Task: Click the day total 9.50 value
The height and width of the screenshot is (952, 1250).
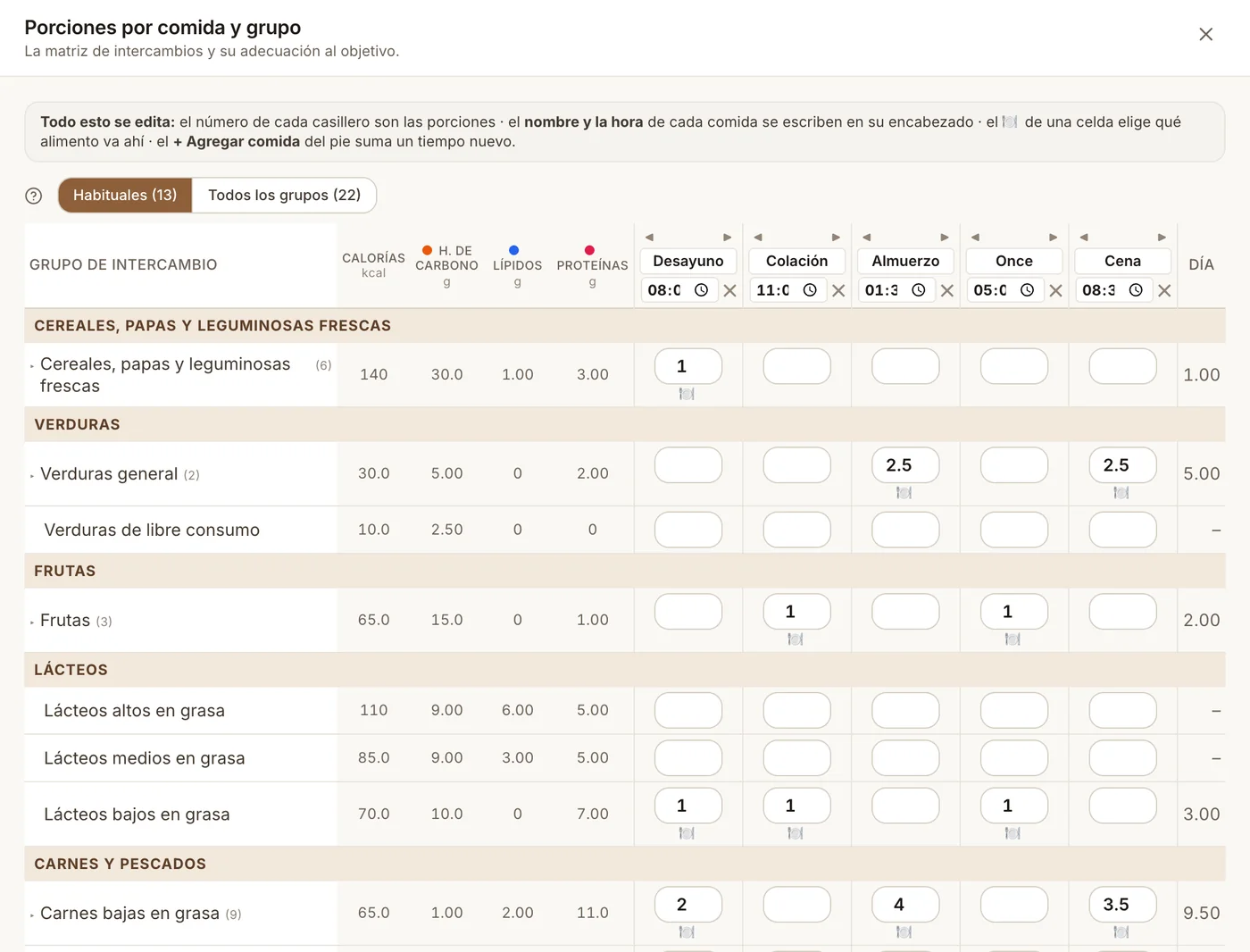Action: pos(1201,914)
